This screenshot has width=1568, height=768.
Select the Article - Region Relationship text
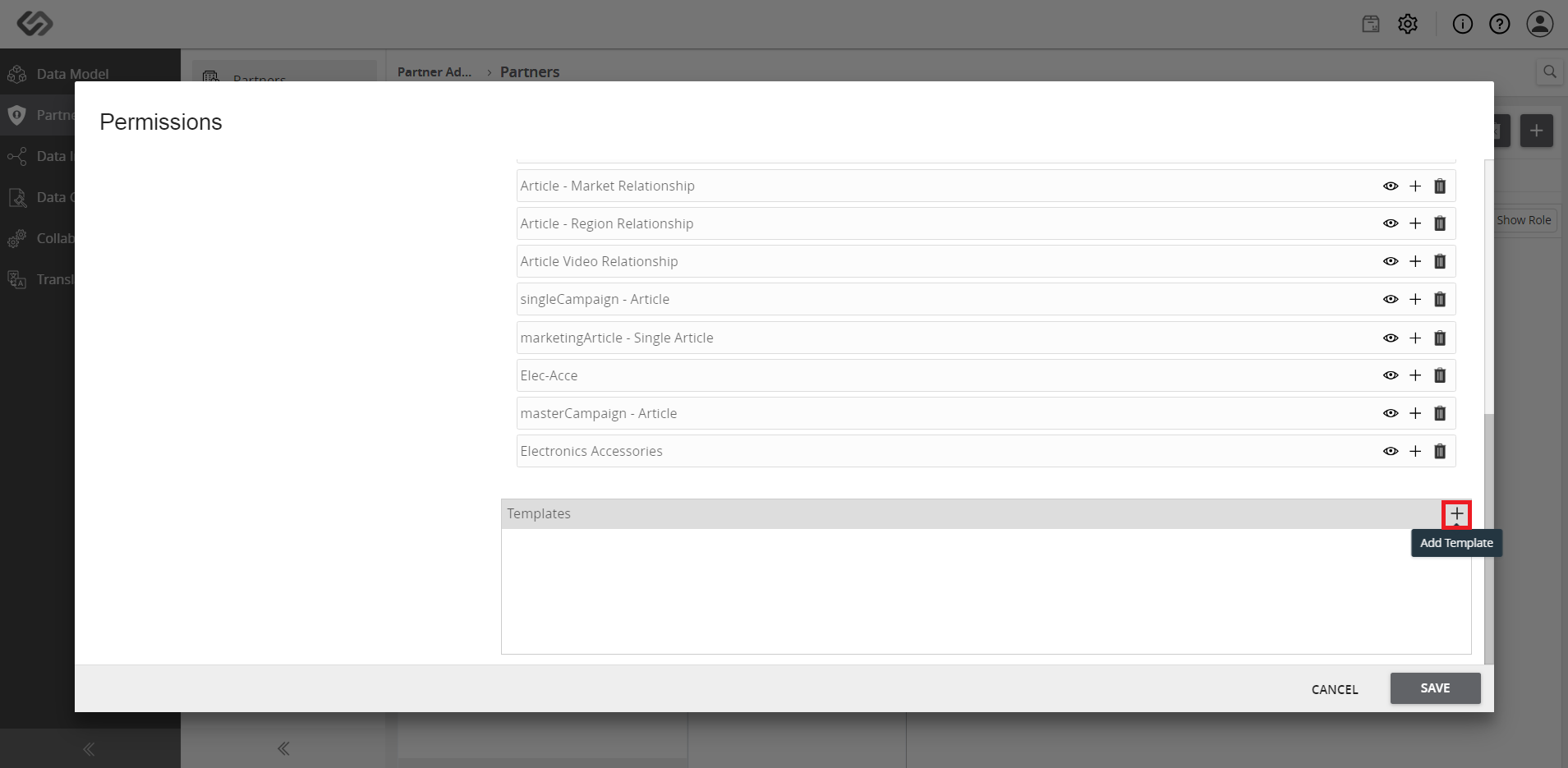(607, 224)
